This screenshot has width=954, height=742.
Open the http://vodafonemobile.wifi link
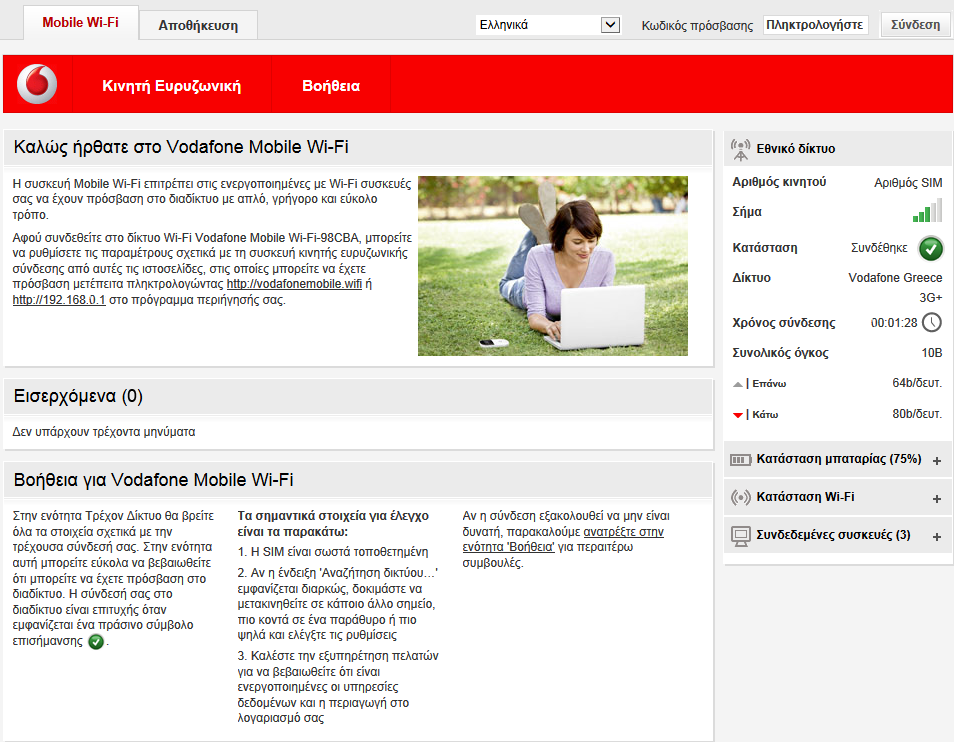294,284
